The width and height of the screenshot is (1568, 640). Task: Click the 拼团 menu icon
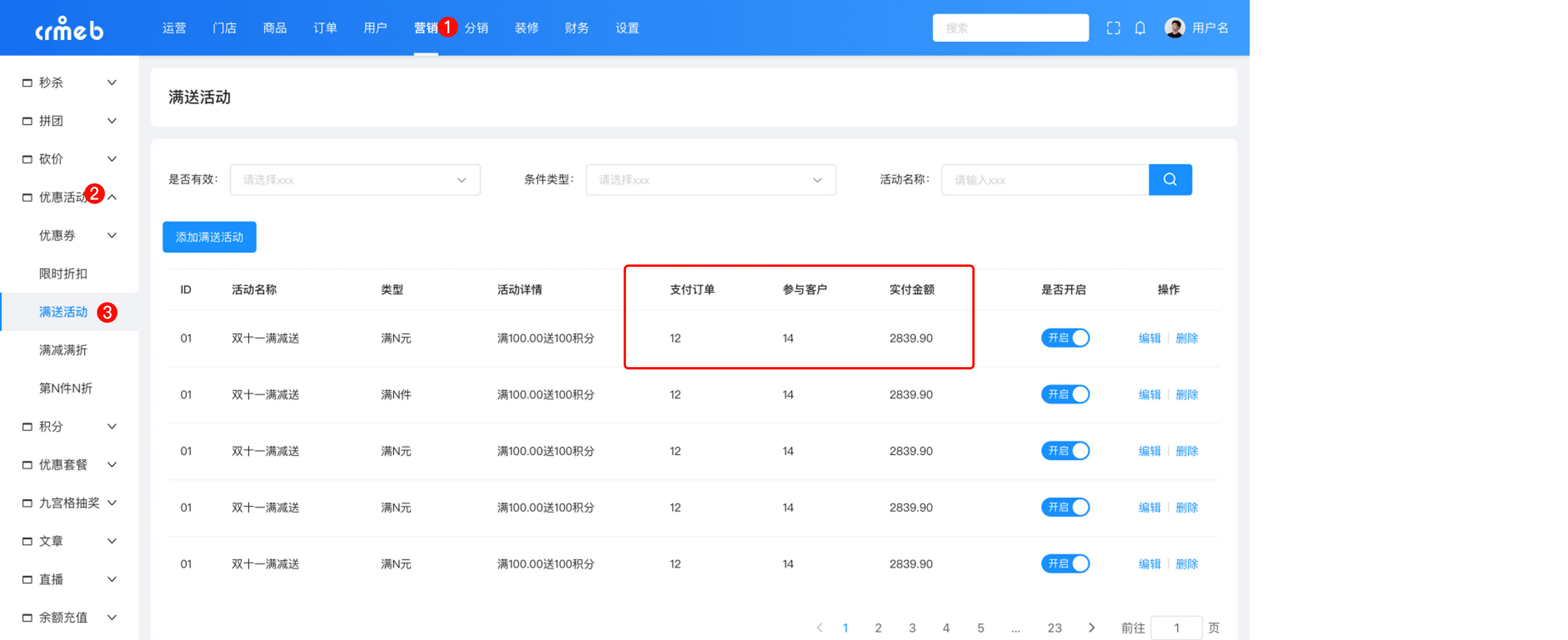click(x=27, y=121)
